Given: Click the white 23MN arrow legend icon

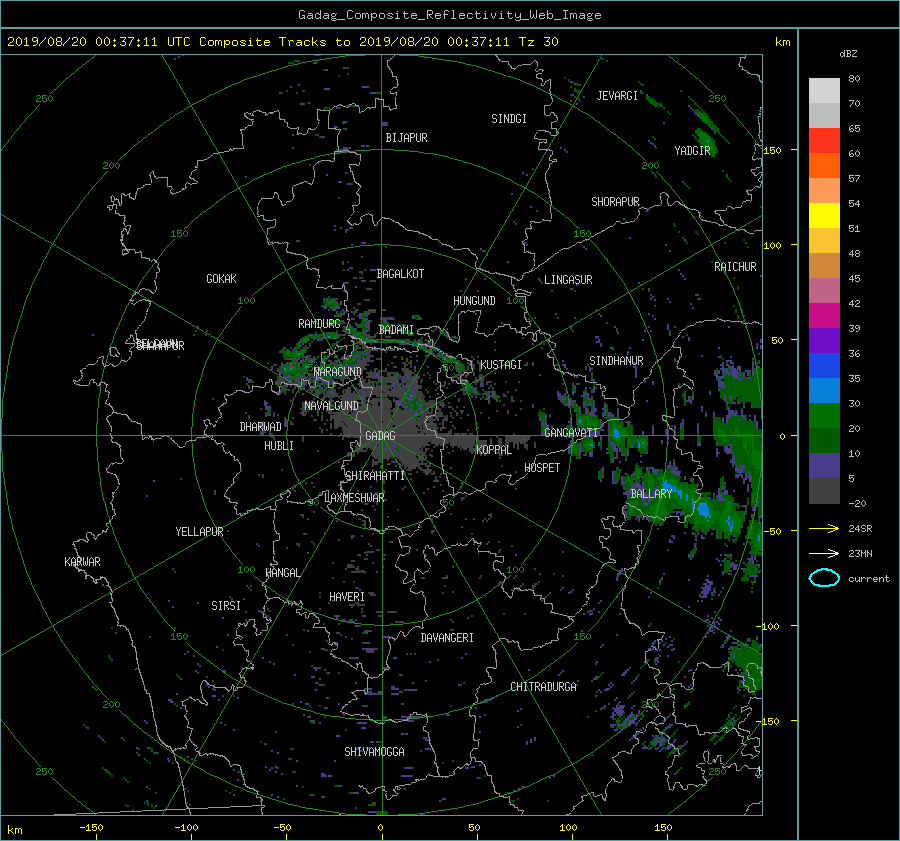Looking at the screenshot, I should click(824, 553).
